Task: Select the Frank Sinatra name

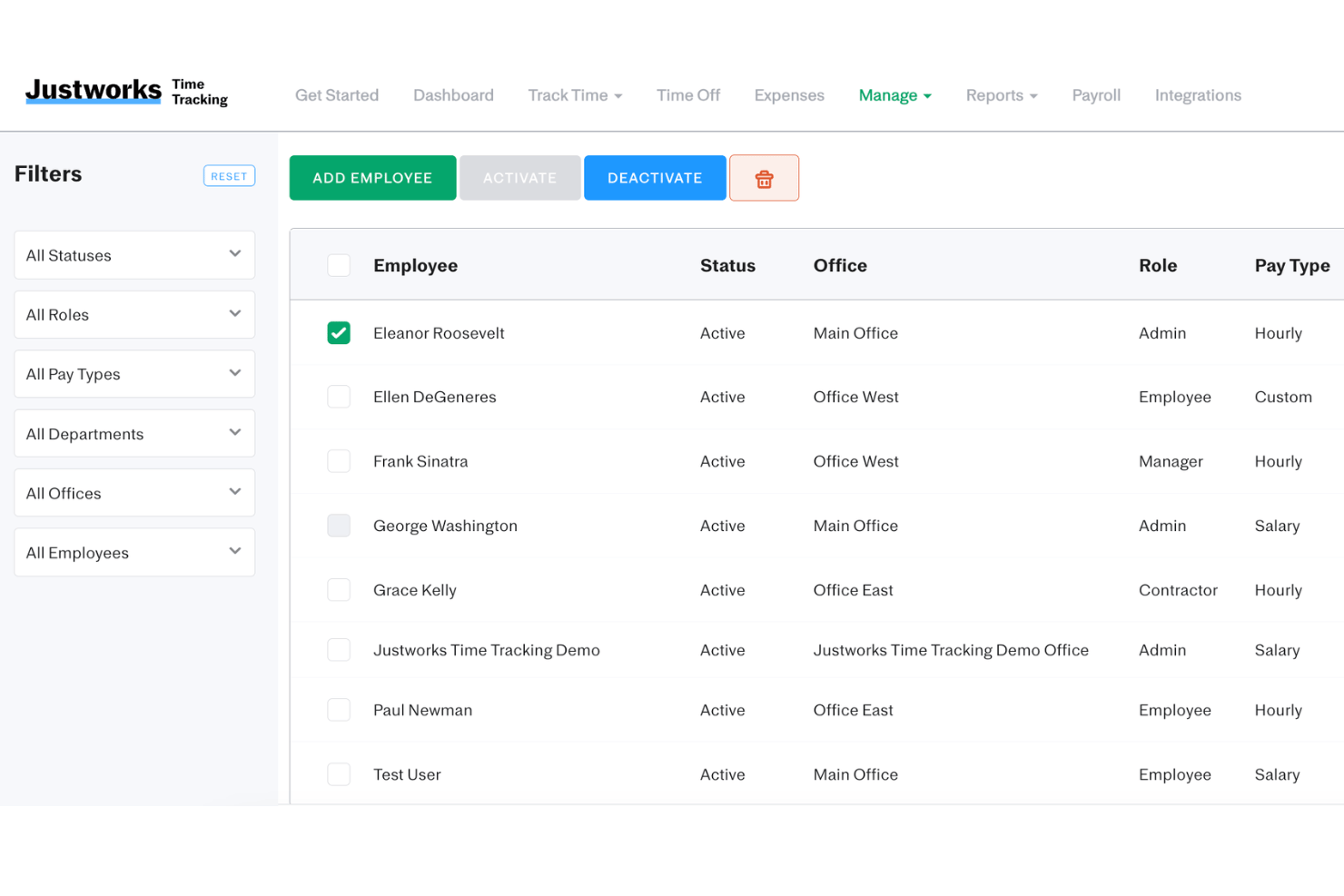Action: click(x=420, y=461)
